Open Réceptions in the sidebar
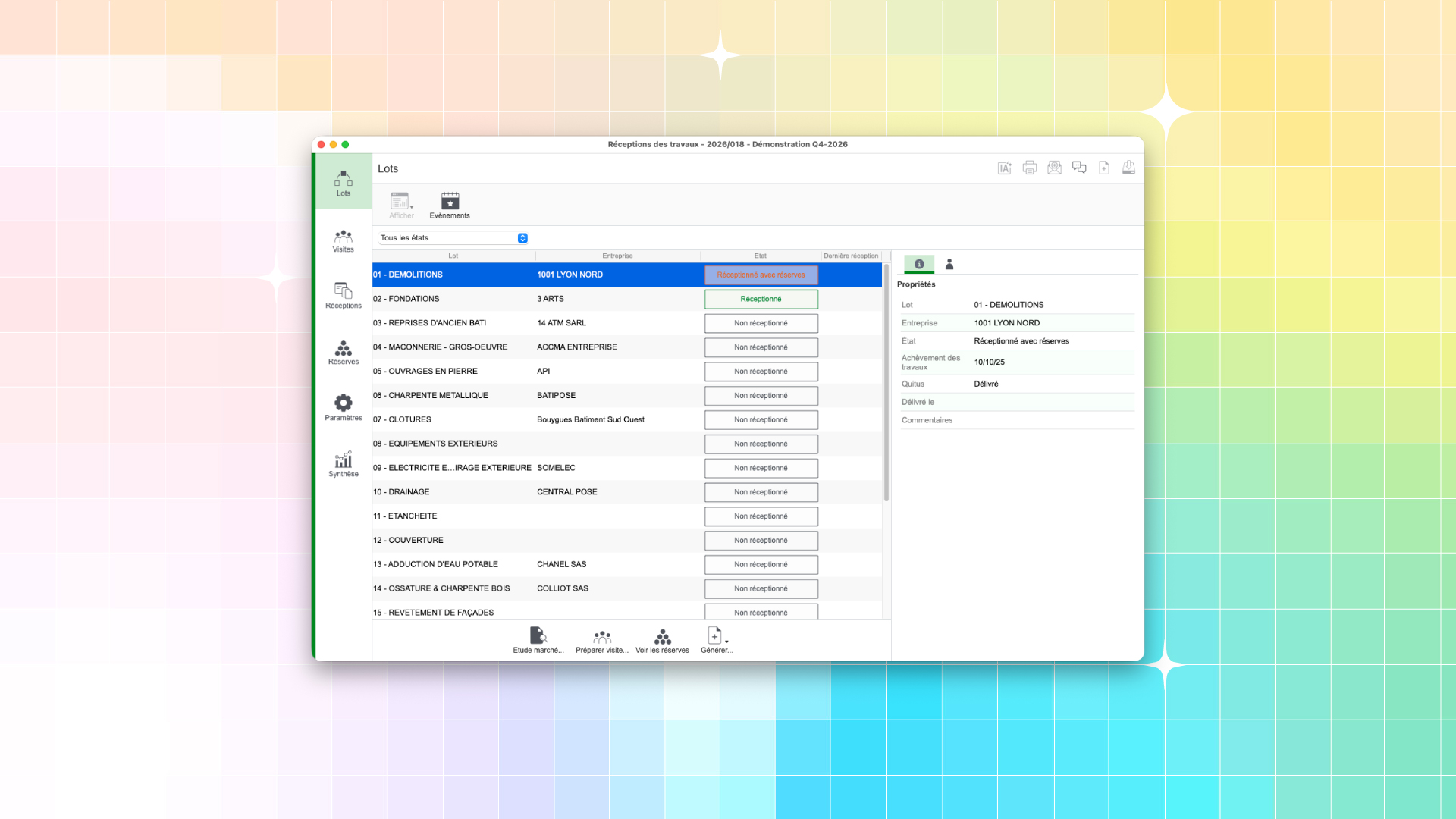This screenshot has height=819, width=1456. pos(344,297)
